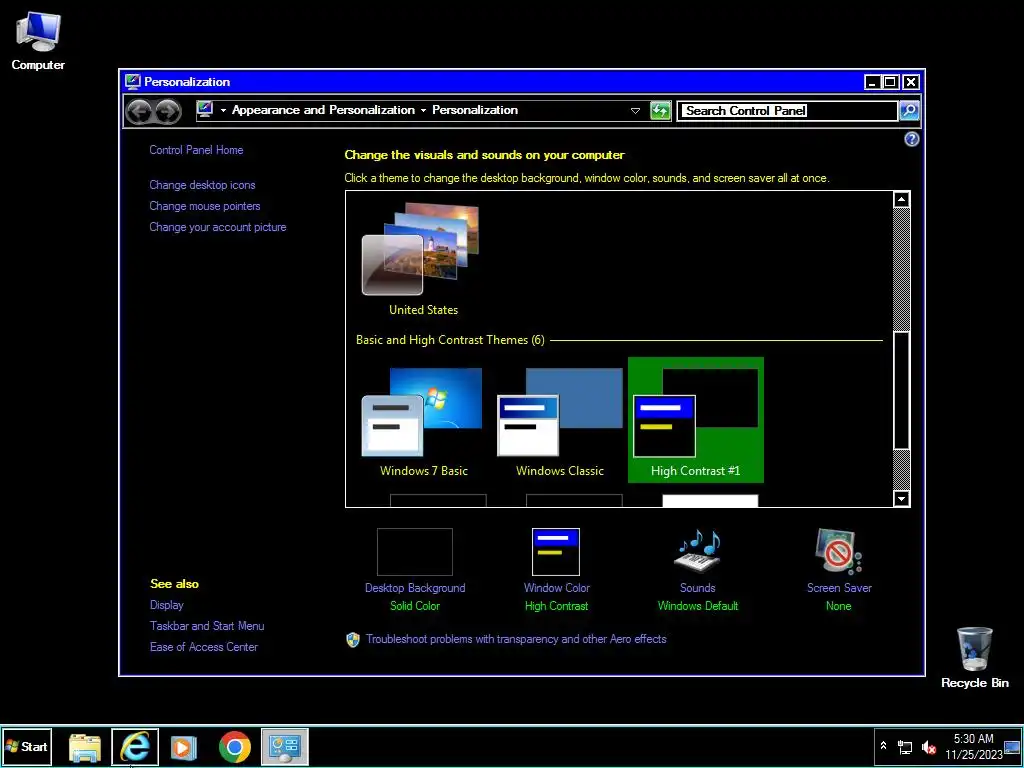Click the Personalization breadcrumb item
This screenshot has height=768, width=1024.
(475, 110)
